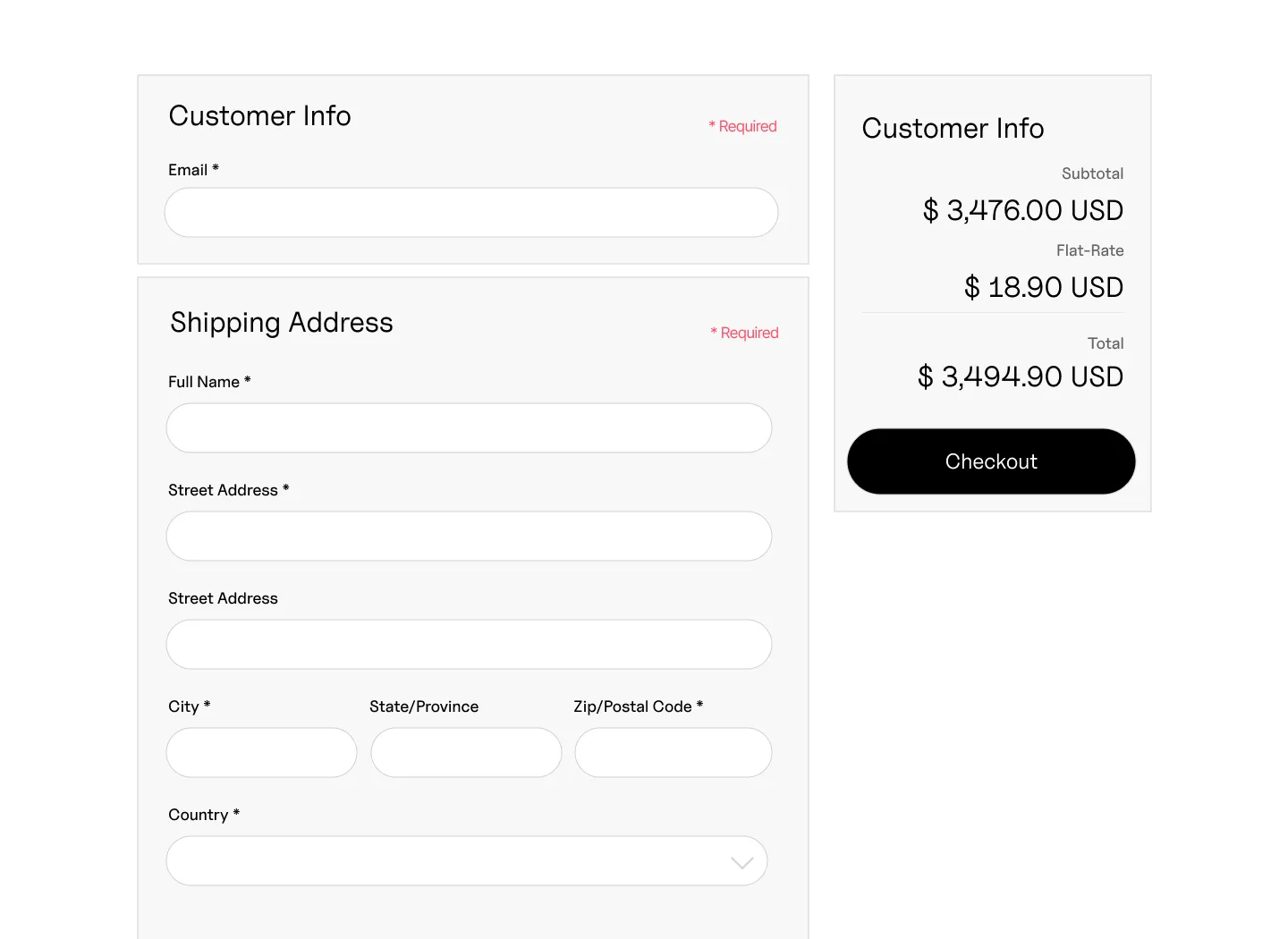This screenshot has height=939, width=1288.
Task: Expand the Country selection list
Action: point(466,860)
